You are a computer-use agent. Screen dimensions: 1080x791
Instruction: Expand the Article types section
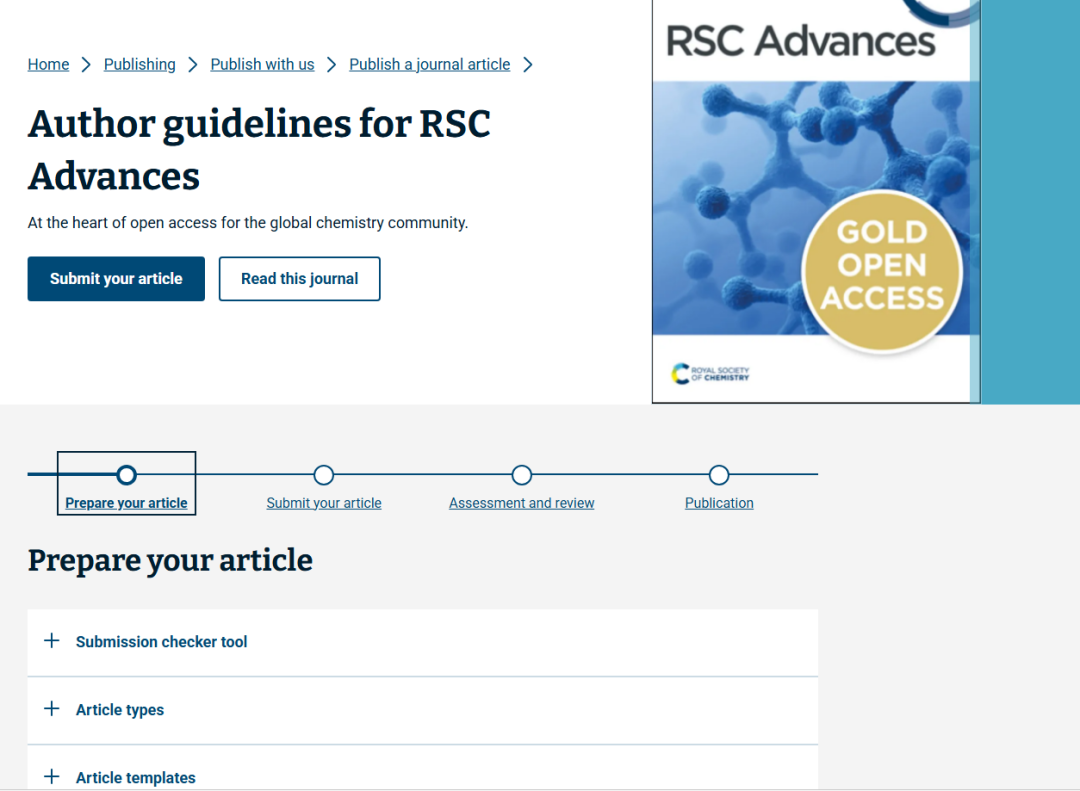pos(423,710)
